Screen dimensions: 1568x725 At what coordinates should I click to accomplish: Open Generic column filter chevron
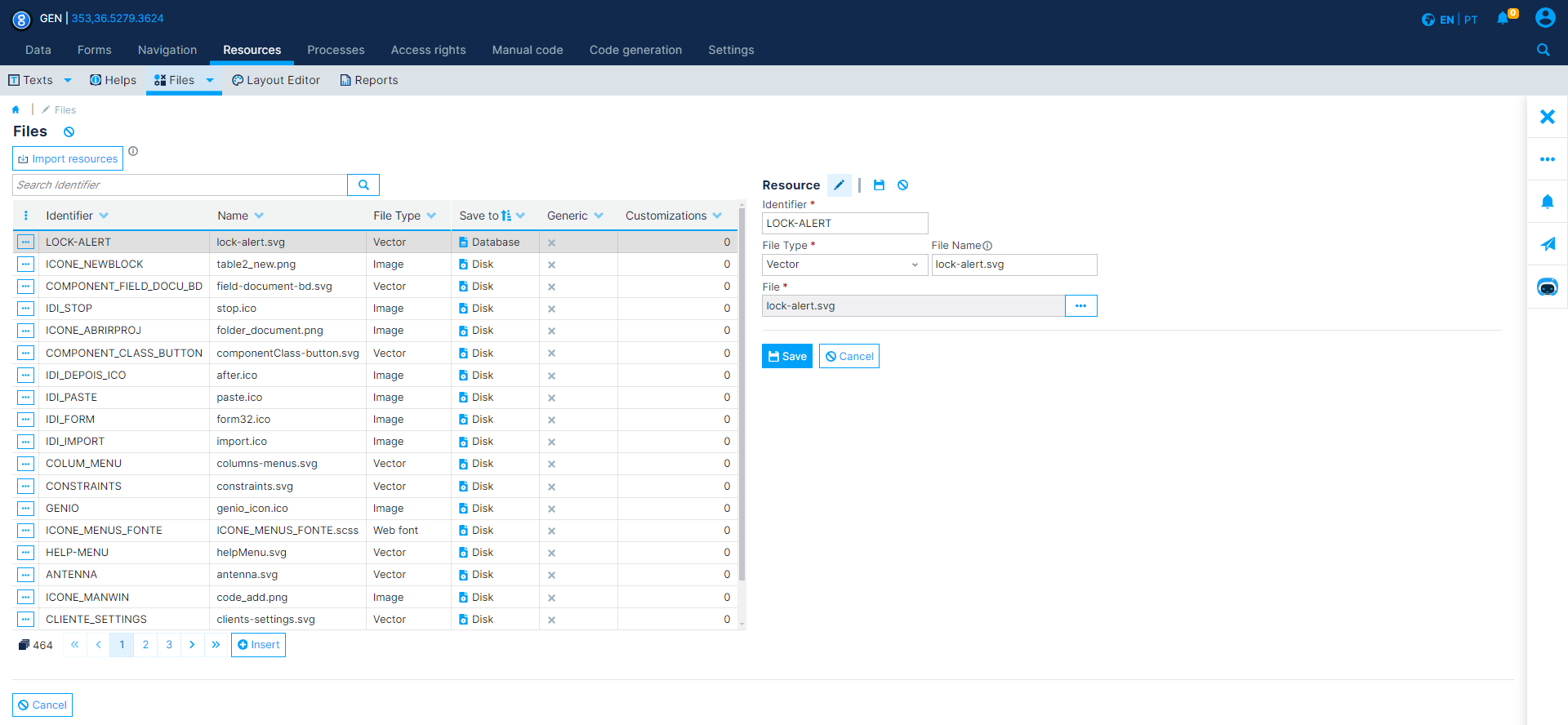[599, 216]
